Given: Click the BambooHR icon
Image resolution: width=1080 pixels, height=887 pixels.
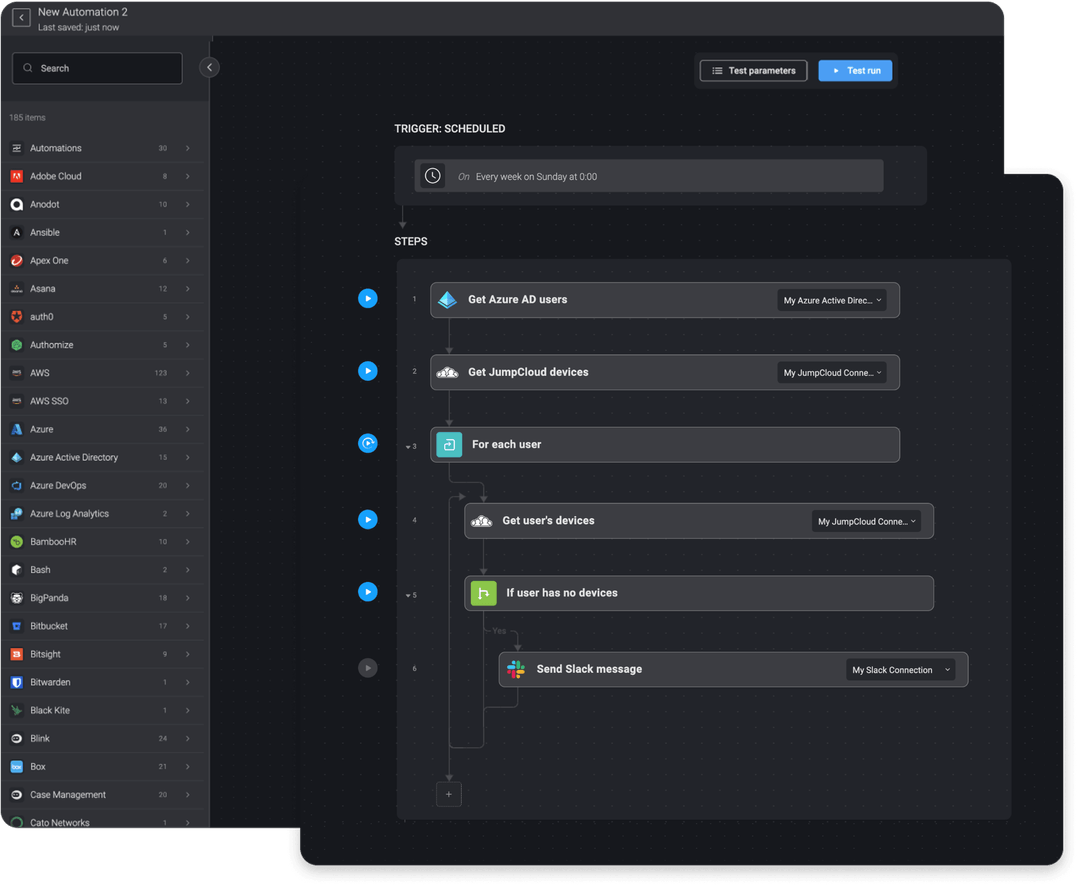Looking at the screenshot, I should (x=17, y=542).
